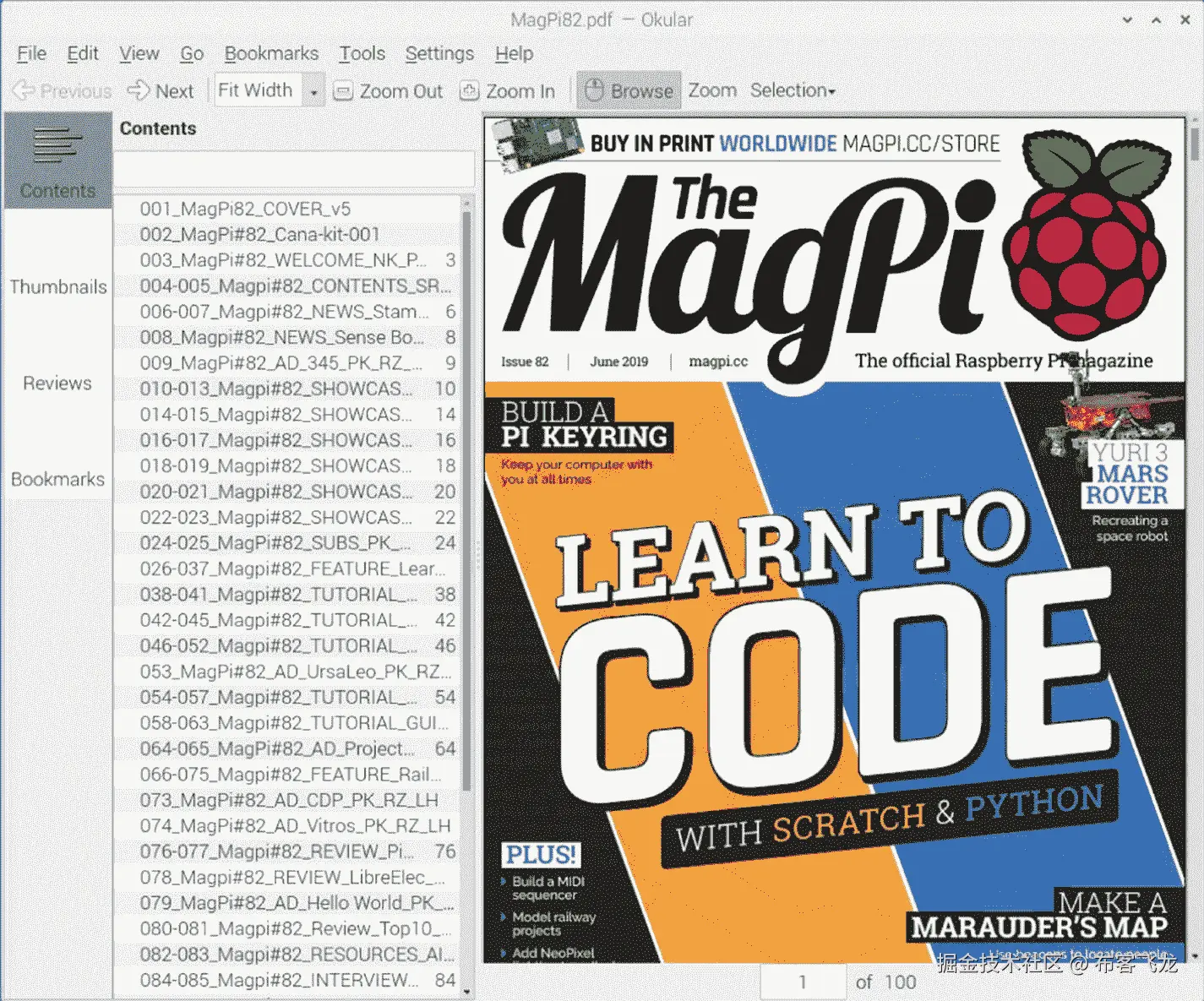Click the Next page arrow icon
The height and width of the screenshot is (1001, 1204).
[x=138, y=90]
